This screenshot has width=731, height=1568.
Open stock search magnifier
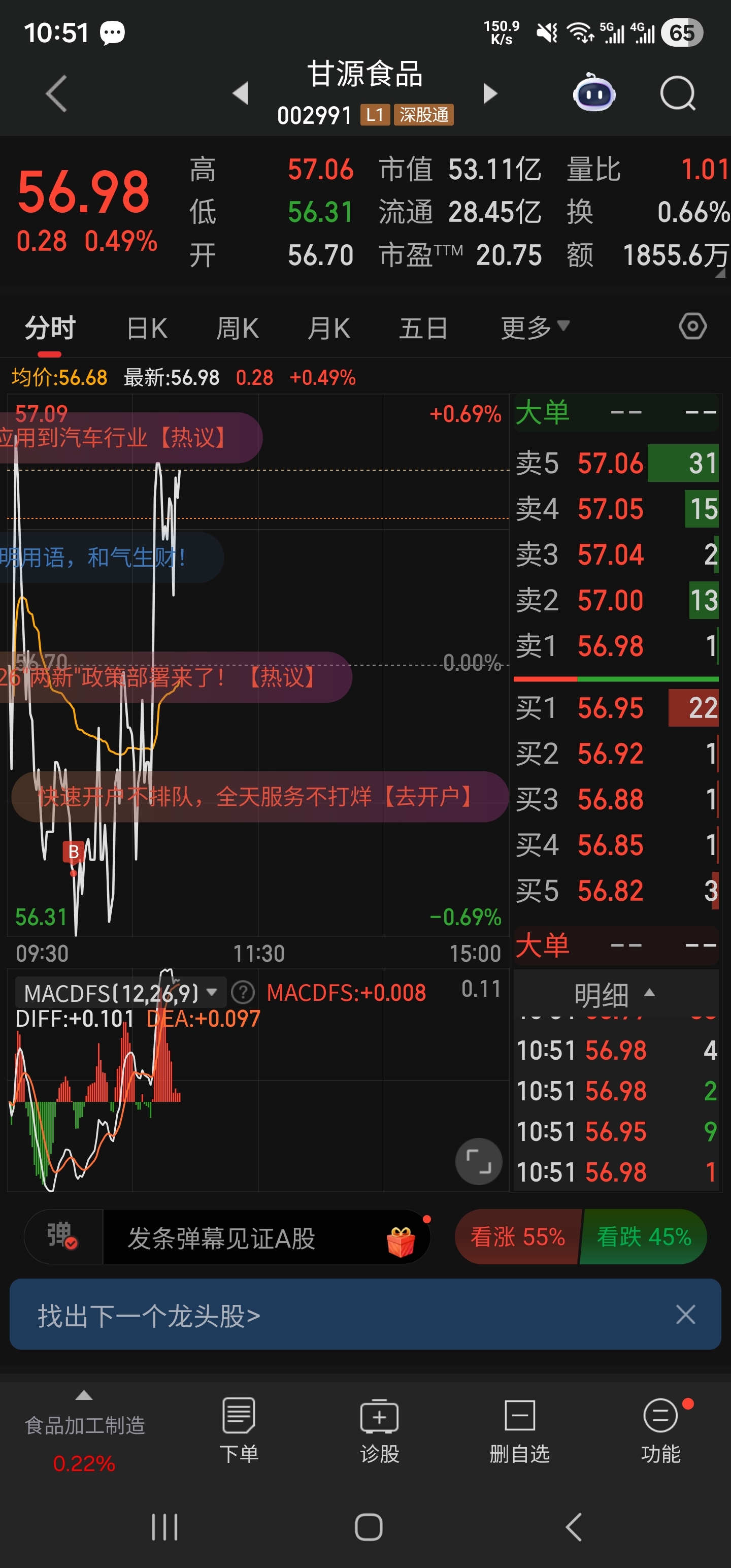[677, 93]
